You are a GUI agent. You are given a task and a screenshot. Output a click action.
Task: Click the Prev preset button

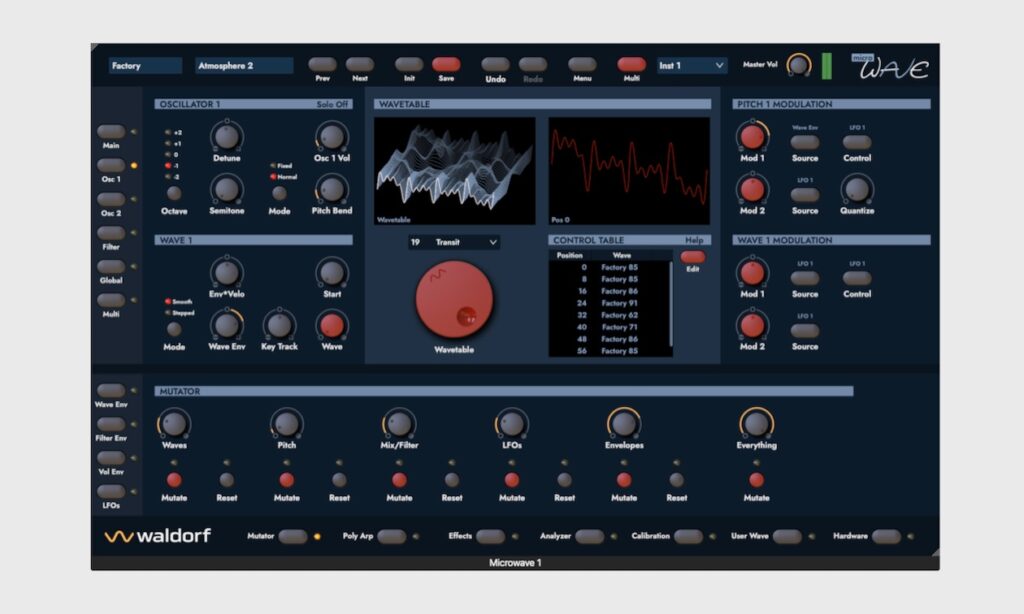click(x=322, y=65)
